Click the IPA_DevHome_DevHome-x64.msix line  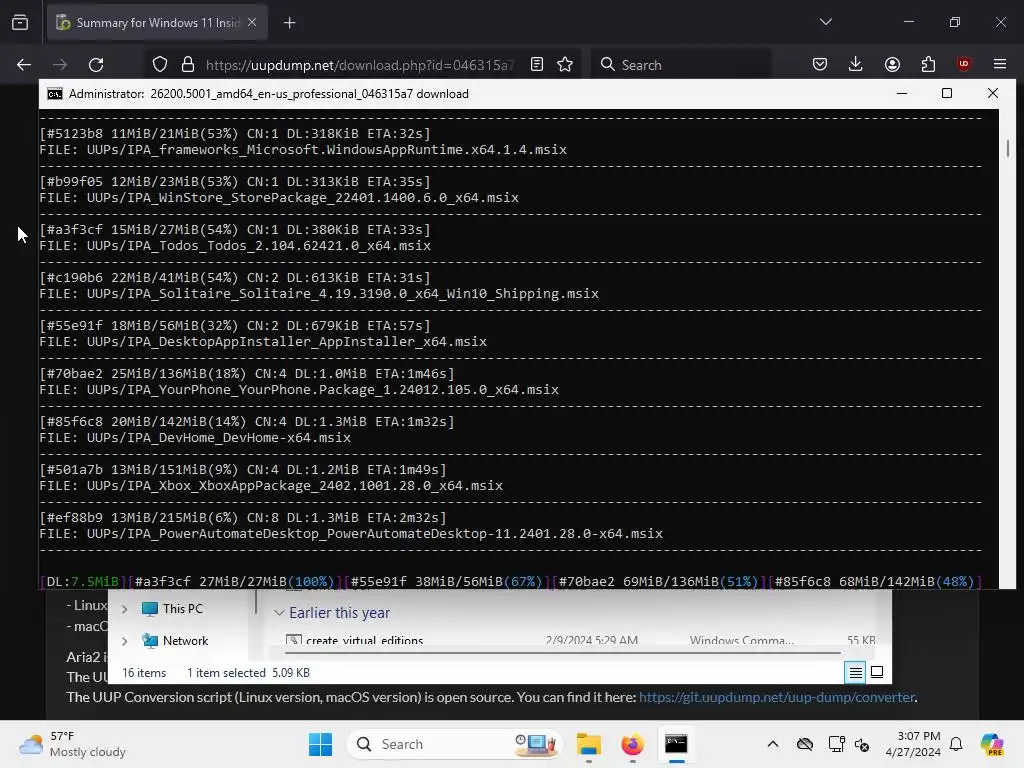coord(195,438)
